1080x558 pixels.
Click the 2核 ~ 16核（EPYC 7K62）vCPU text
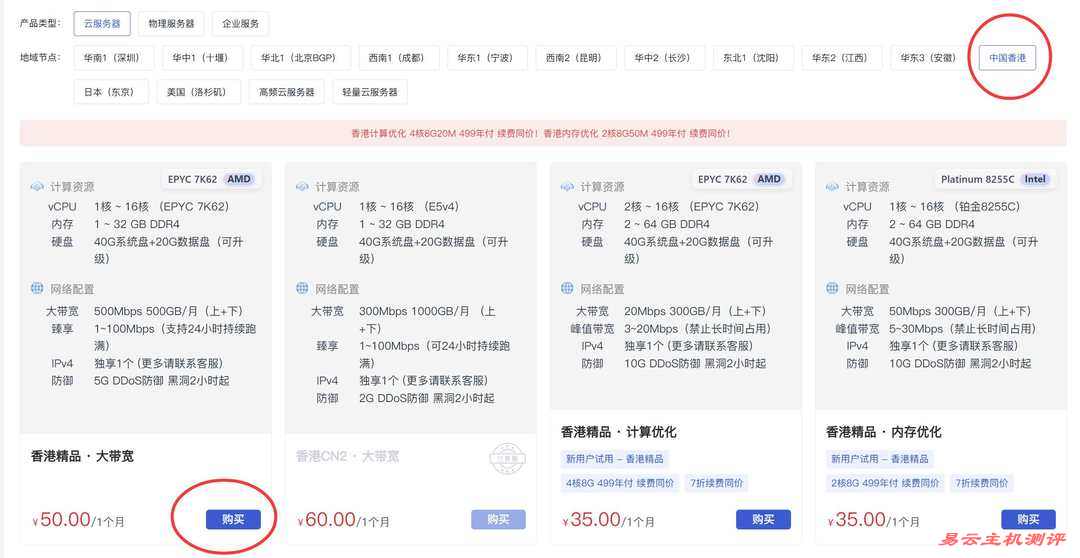click(692, 206)
